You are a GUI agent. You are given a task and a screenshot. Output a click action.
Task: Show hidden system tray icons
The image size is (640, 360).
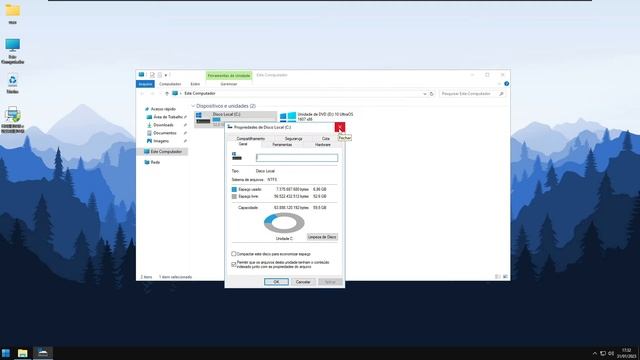[594, 353]
